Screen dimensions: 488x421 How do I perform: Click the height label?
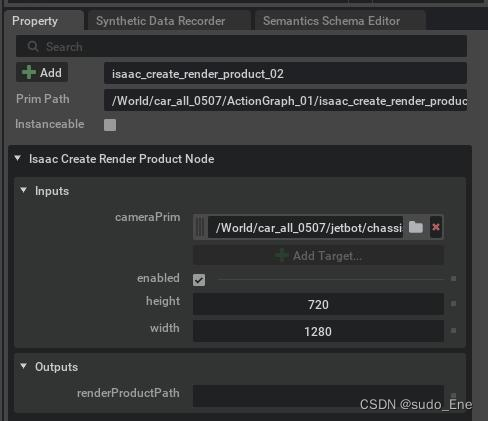click(x=163, y=301)
